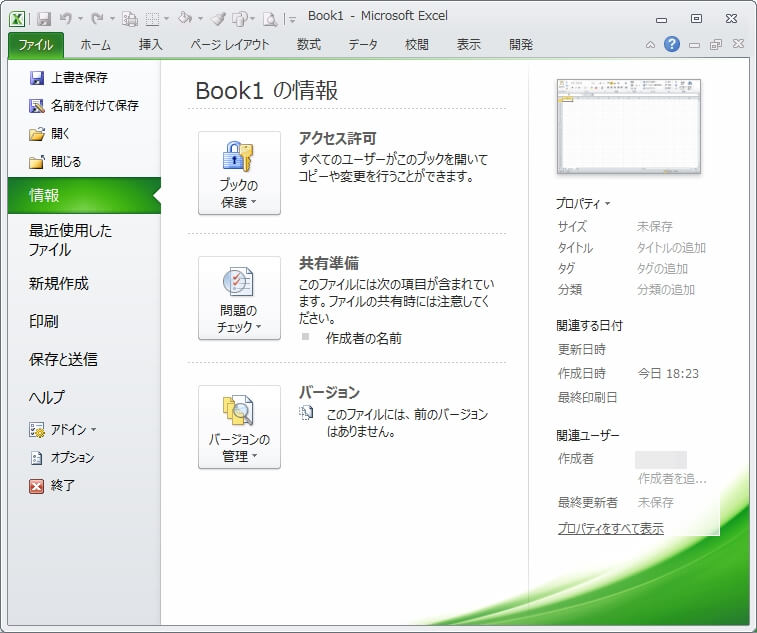Click the red 終了 exit icon
757x633 pixels.
(37, 486)
